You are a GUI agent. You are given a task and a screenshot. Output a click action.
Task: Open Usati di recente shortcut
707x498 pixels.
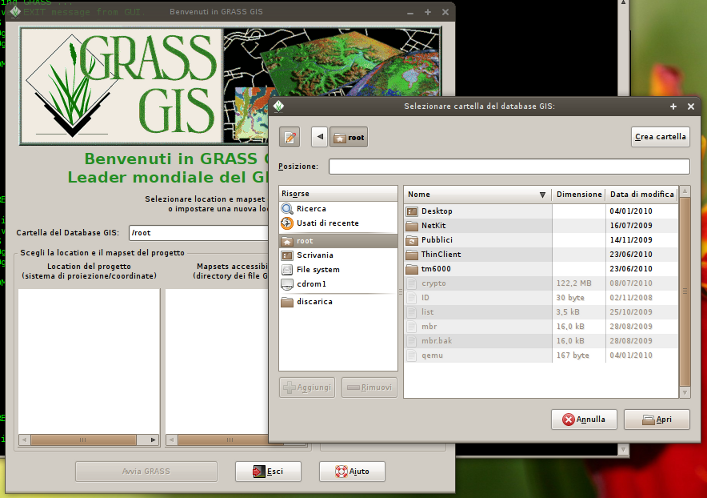[338, 223]
